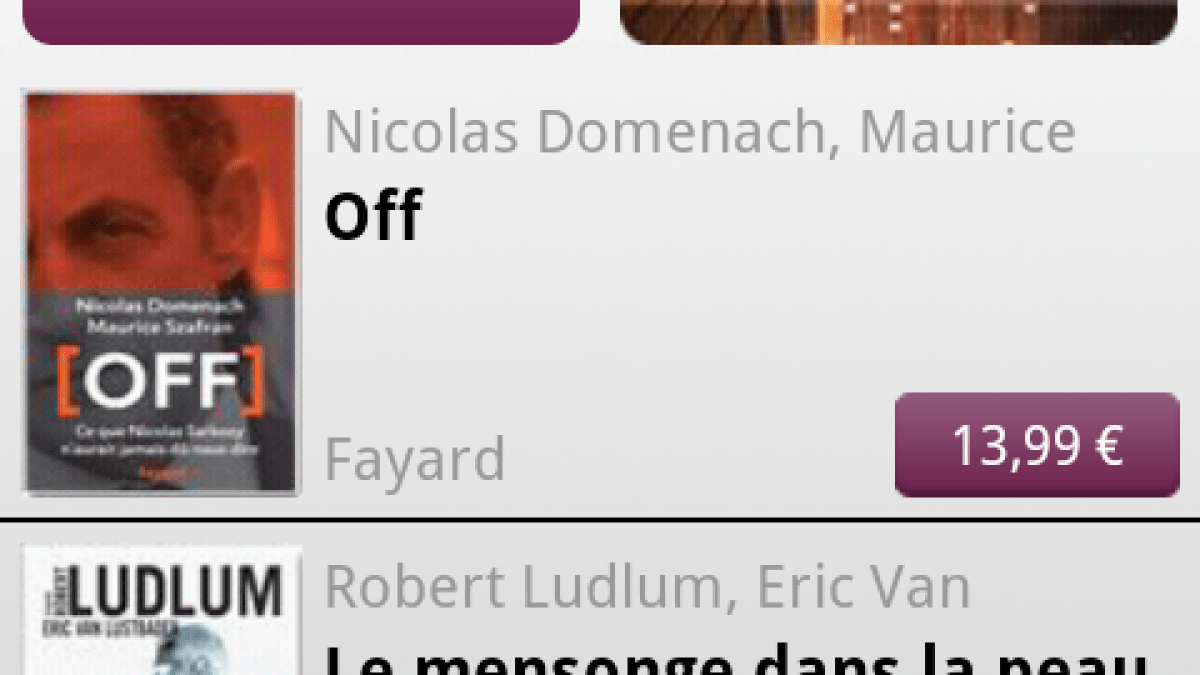Open the brown photo banner at top

(898, 21)
